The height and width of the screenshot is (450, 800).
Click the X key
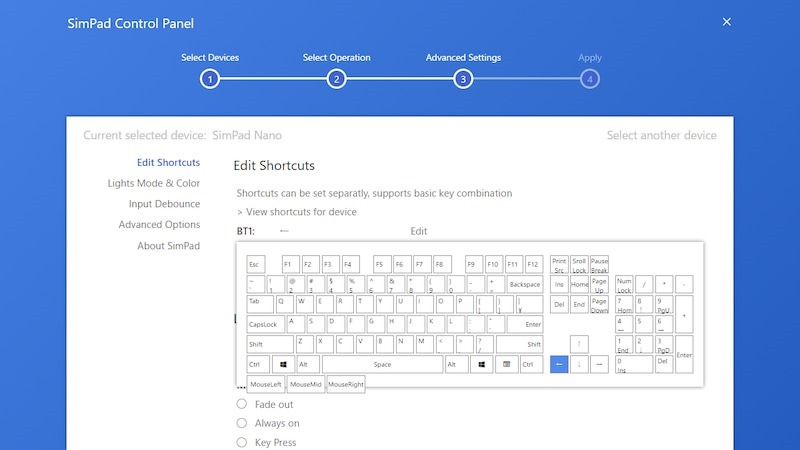pyautogui.click(x=324, y=344)
